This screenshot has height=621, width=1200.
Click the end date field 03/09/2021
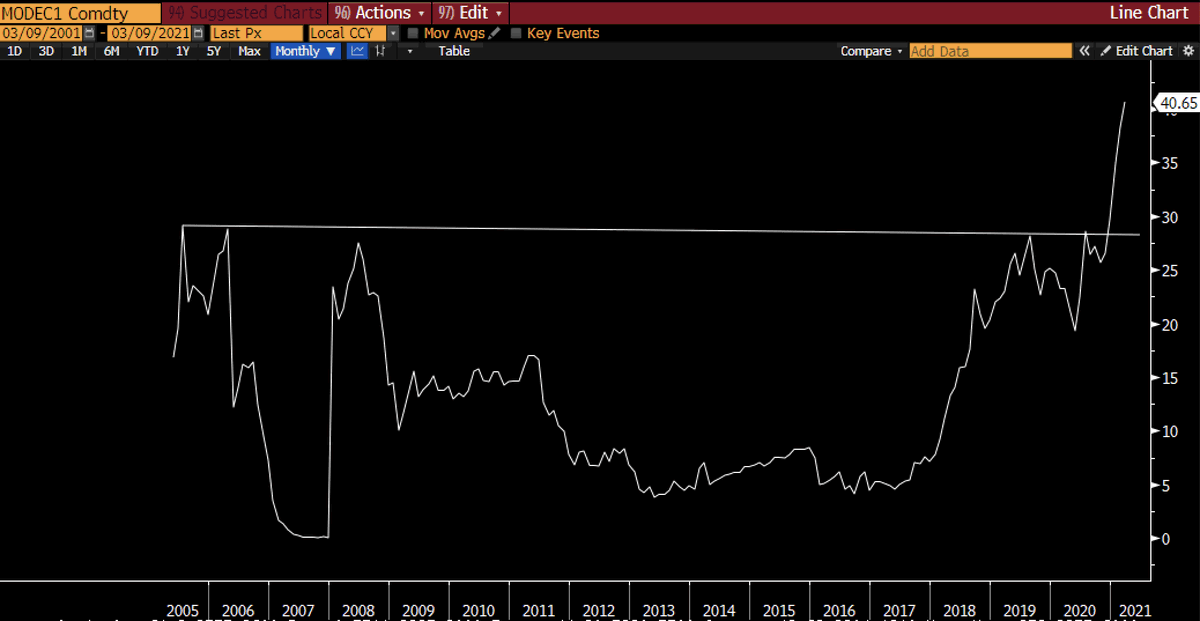coord(148,33)
